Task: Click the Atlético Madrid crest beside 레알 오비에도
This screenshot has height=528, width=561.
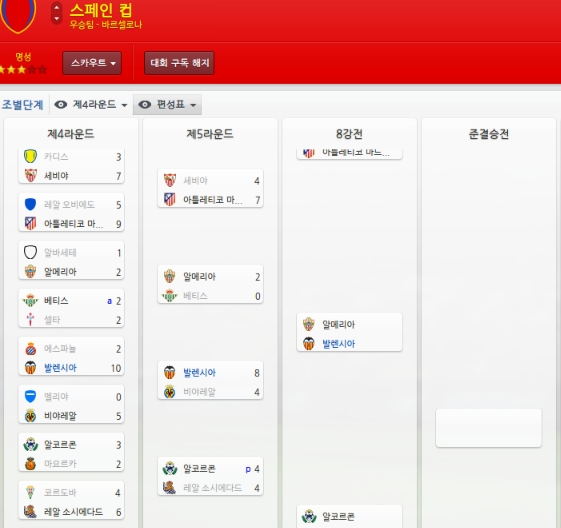Action: click(x=30, y=224)
